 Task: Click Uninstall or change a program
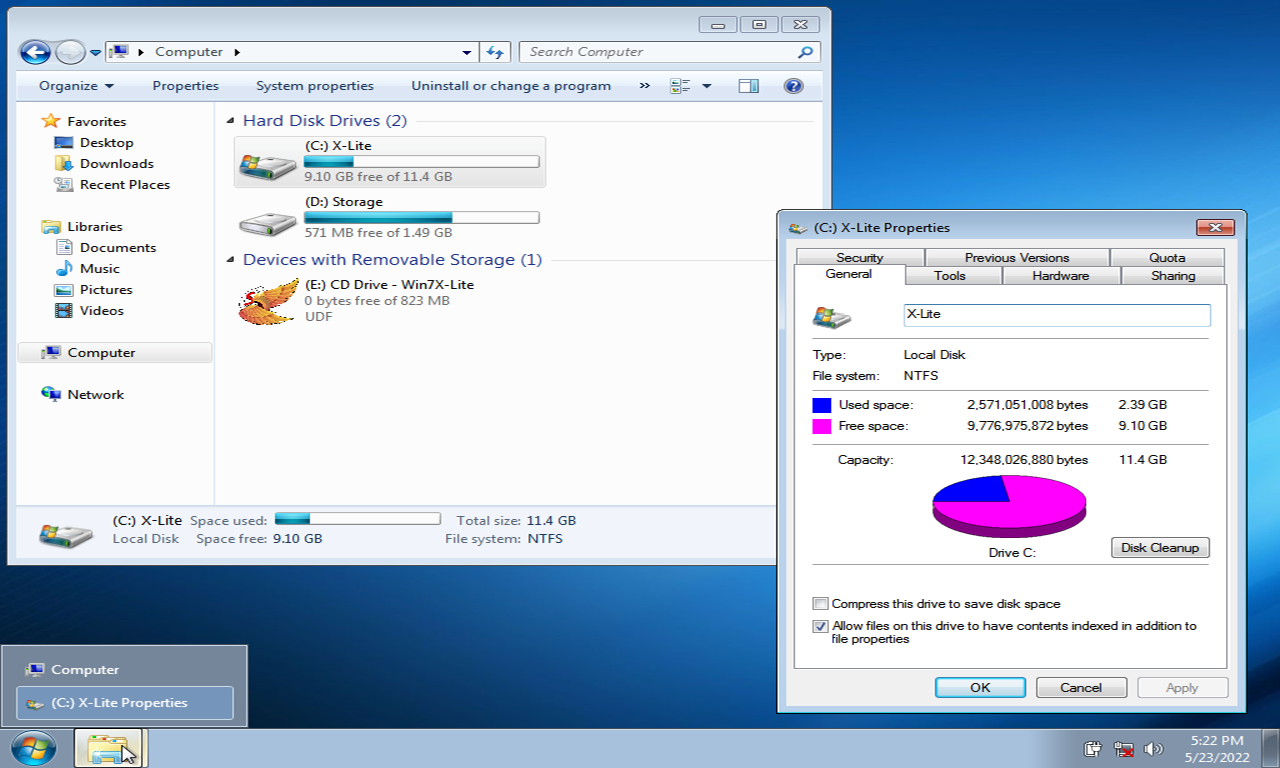[511, 86]
